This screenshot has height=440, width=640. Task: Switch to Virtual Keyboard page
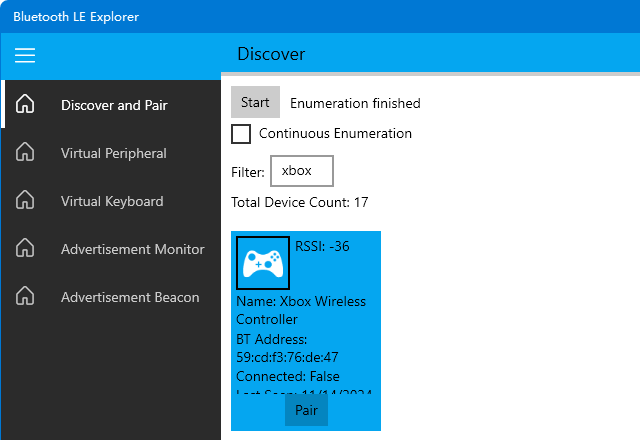coord(111,201)
